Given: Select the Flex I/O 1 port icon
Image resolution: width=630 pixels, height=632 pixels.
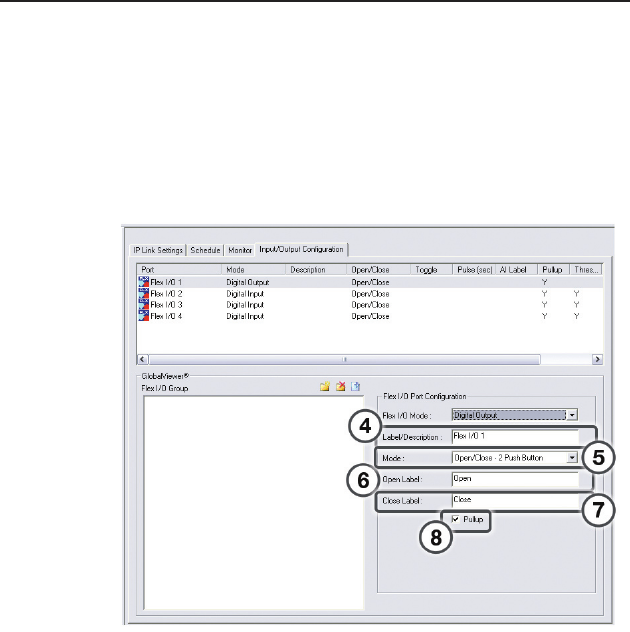Looking at the screenshot, I should pyautogui.click(x=144, y=283).
